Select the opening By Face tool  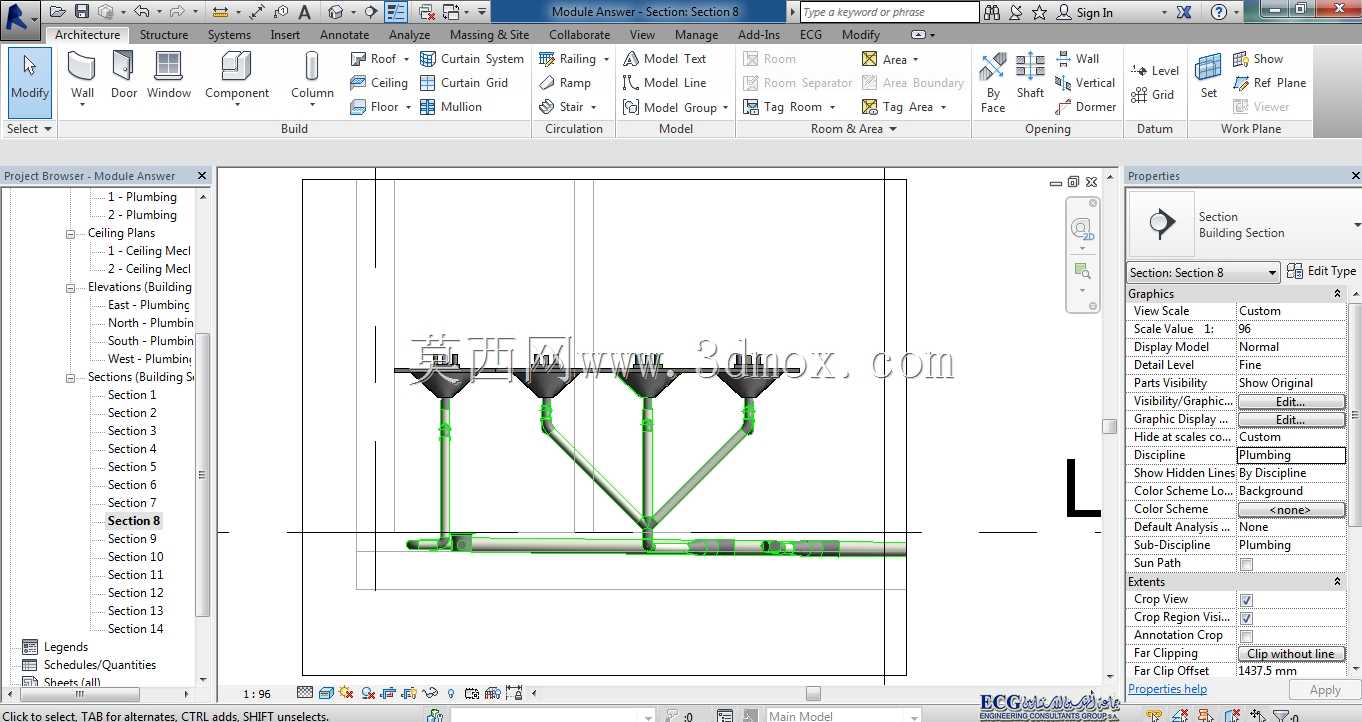tap(993, 82)
